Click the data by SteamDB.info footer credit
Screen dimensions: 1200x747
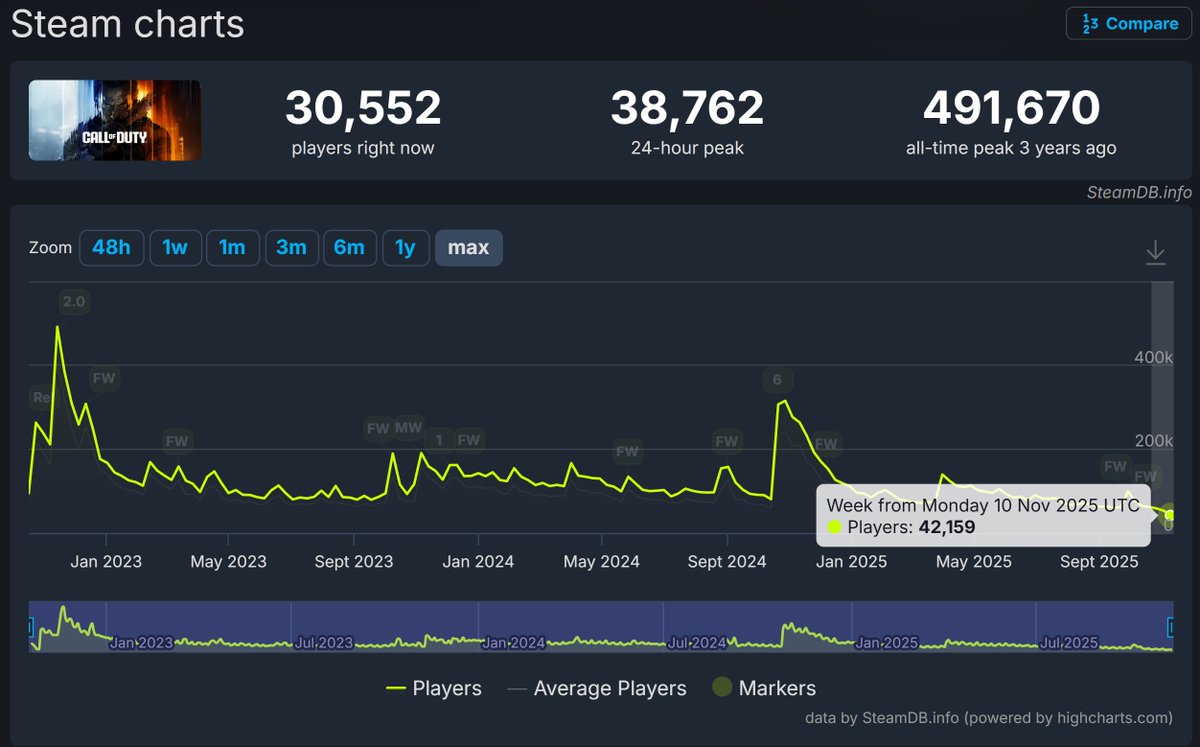coord(989,717)
